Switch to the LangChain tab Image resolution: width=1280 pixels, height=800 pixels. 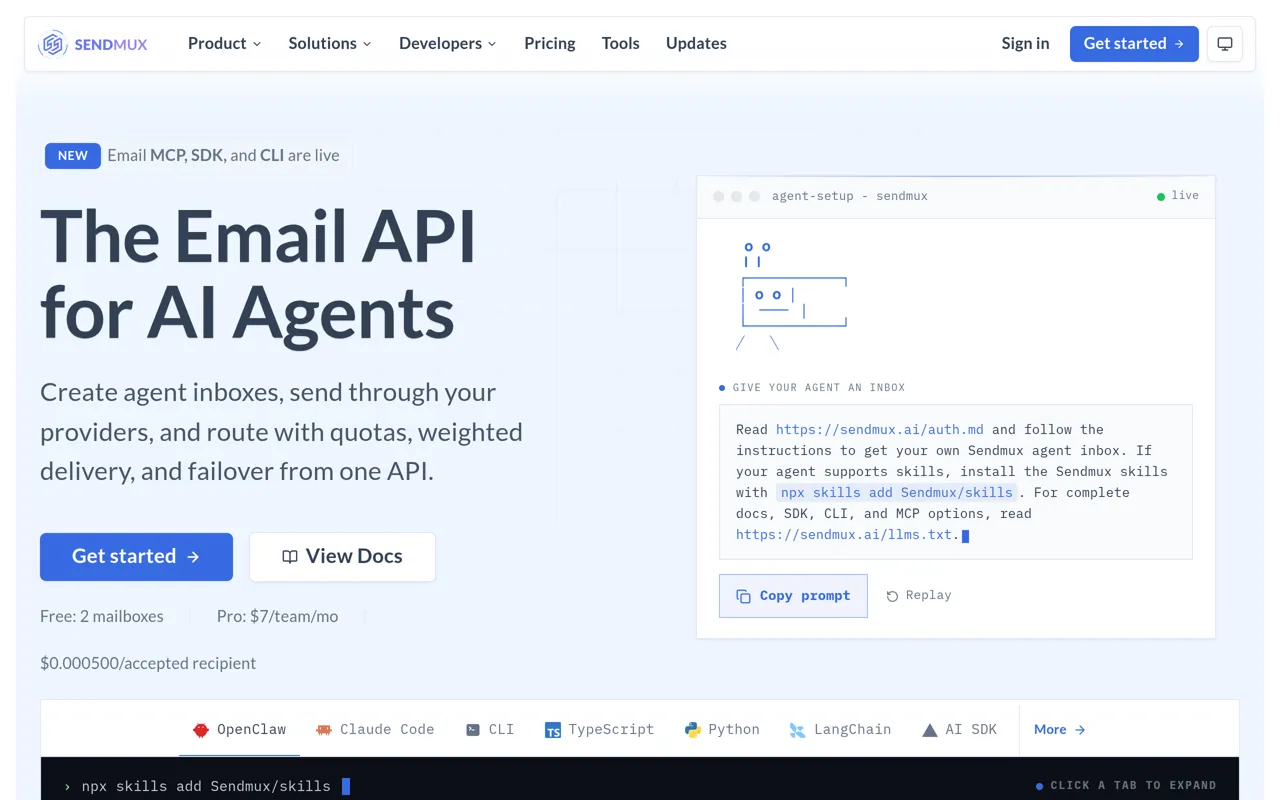[x=840, y=730]
